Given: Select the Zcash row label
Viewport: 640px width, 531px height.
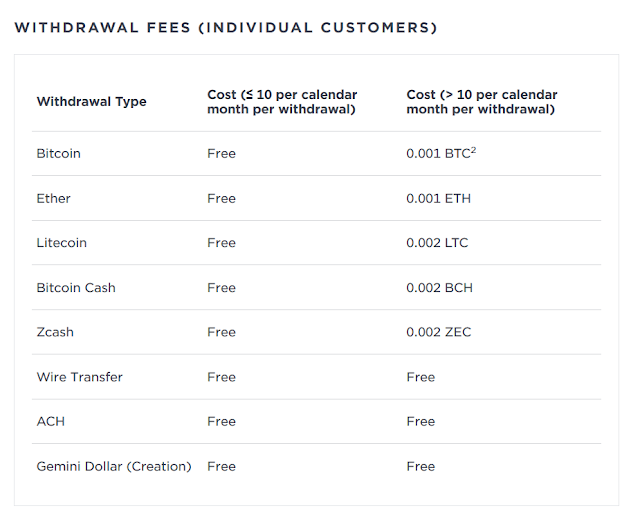Looking at the screenshot, I should [55, 332].
